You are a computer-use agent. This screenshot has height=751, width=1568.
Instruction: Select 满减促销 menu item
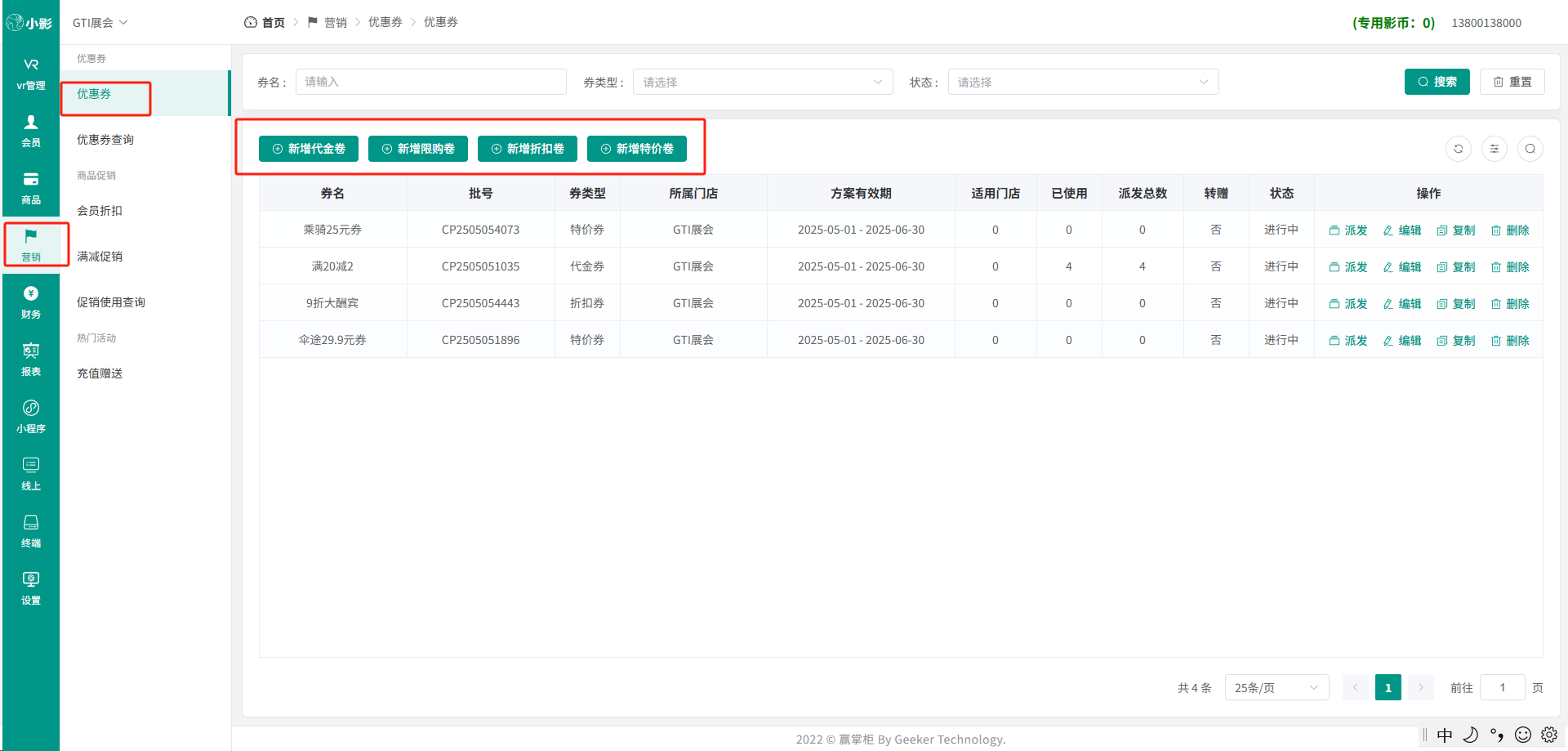[100, 257]
